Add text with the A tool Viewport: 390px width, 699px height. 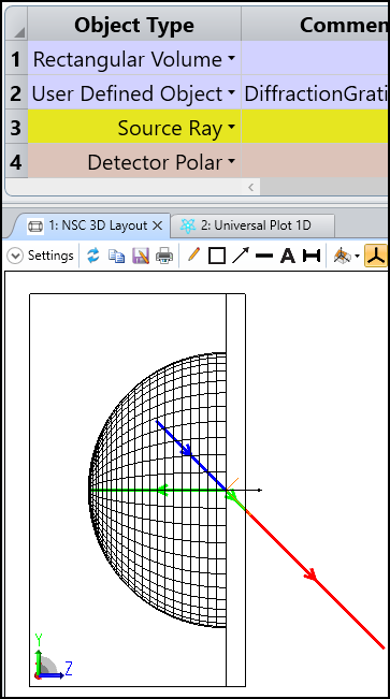click(288, 256)
